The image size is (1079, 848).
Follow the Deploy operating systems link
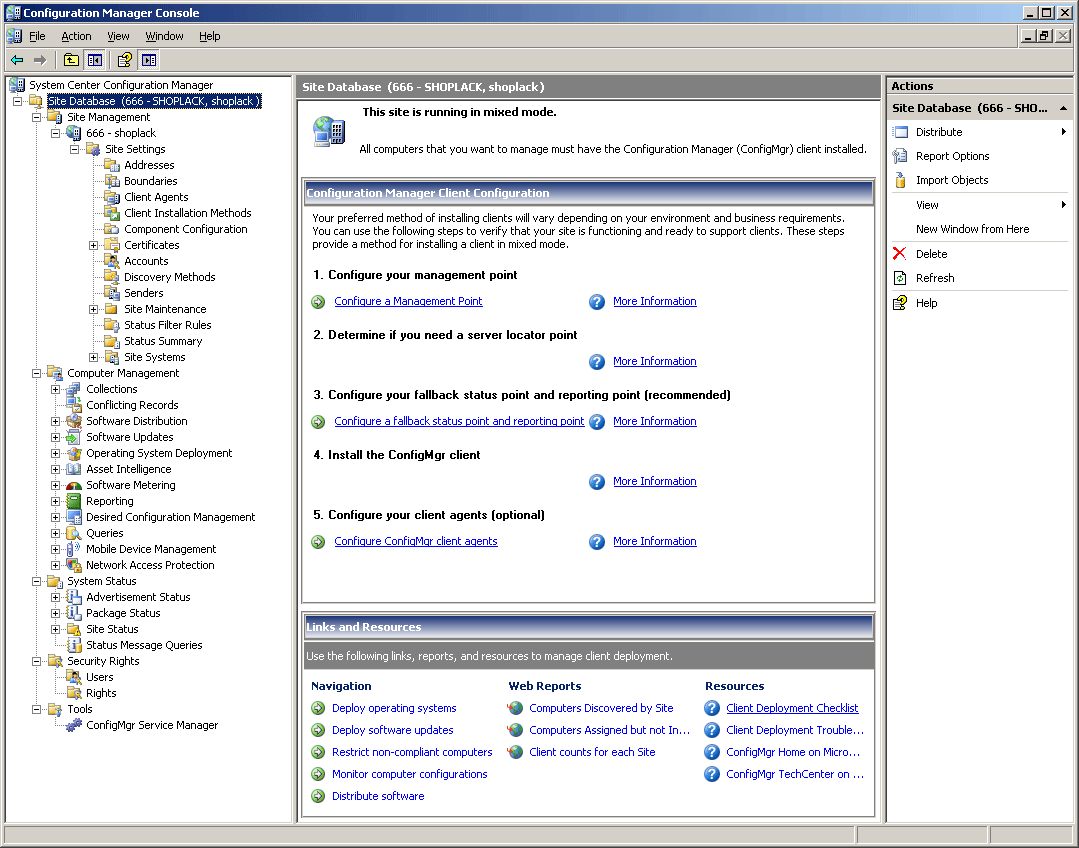point(394,708)
